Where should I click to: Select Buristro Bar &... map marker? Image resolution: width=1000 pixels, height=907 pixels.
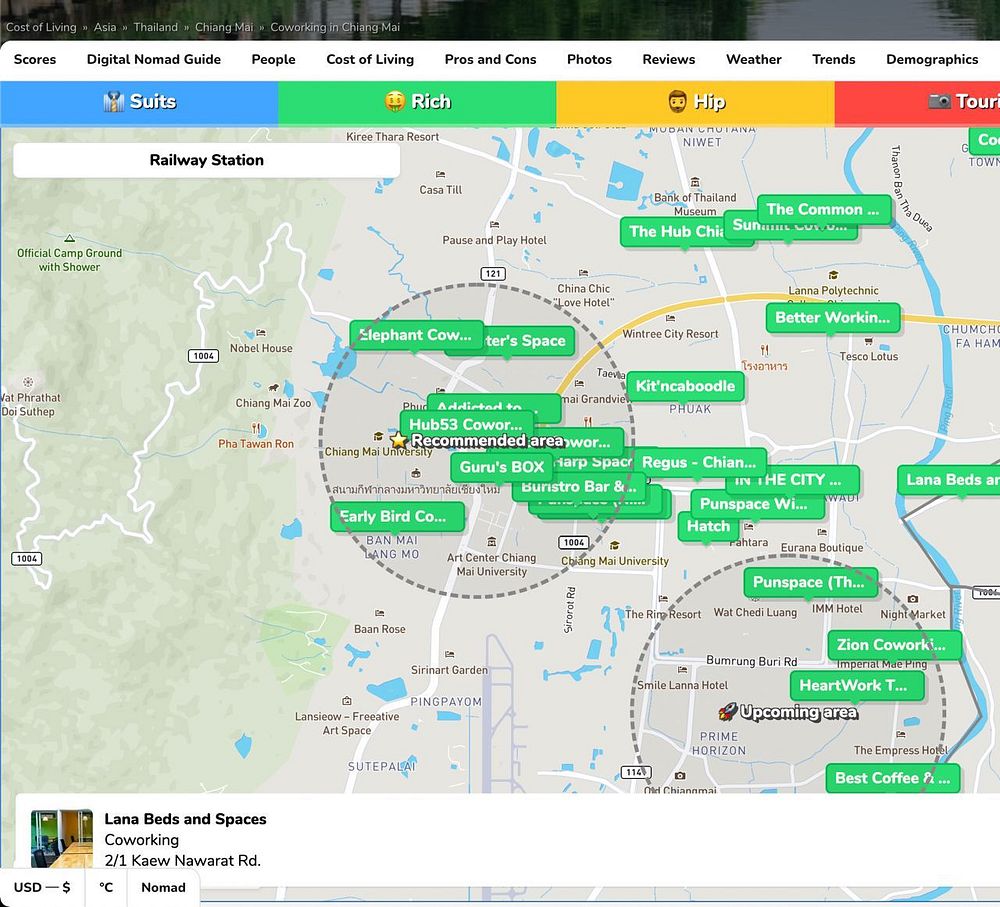click(x=577, y=489)
